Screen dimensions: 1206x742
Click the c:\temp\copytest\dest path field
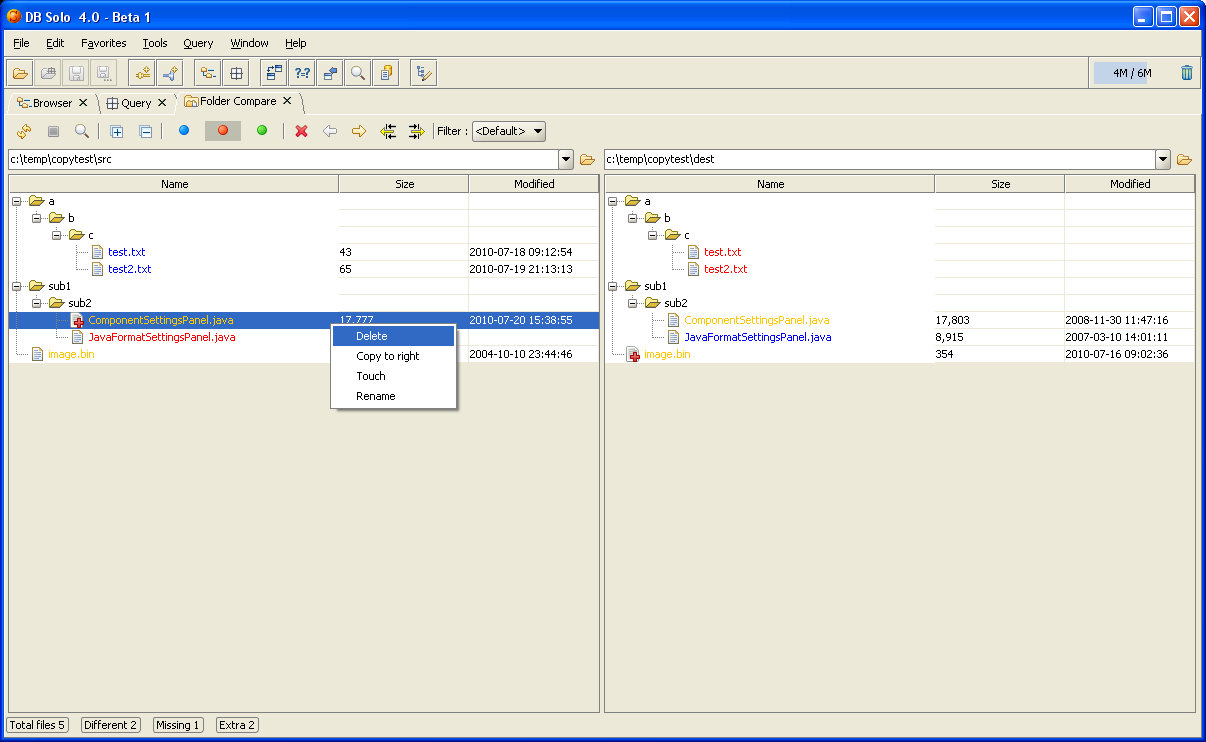[879, 159]
